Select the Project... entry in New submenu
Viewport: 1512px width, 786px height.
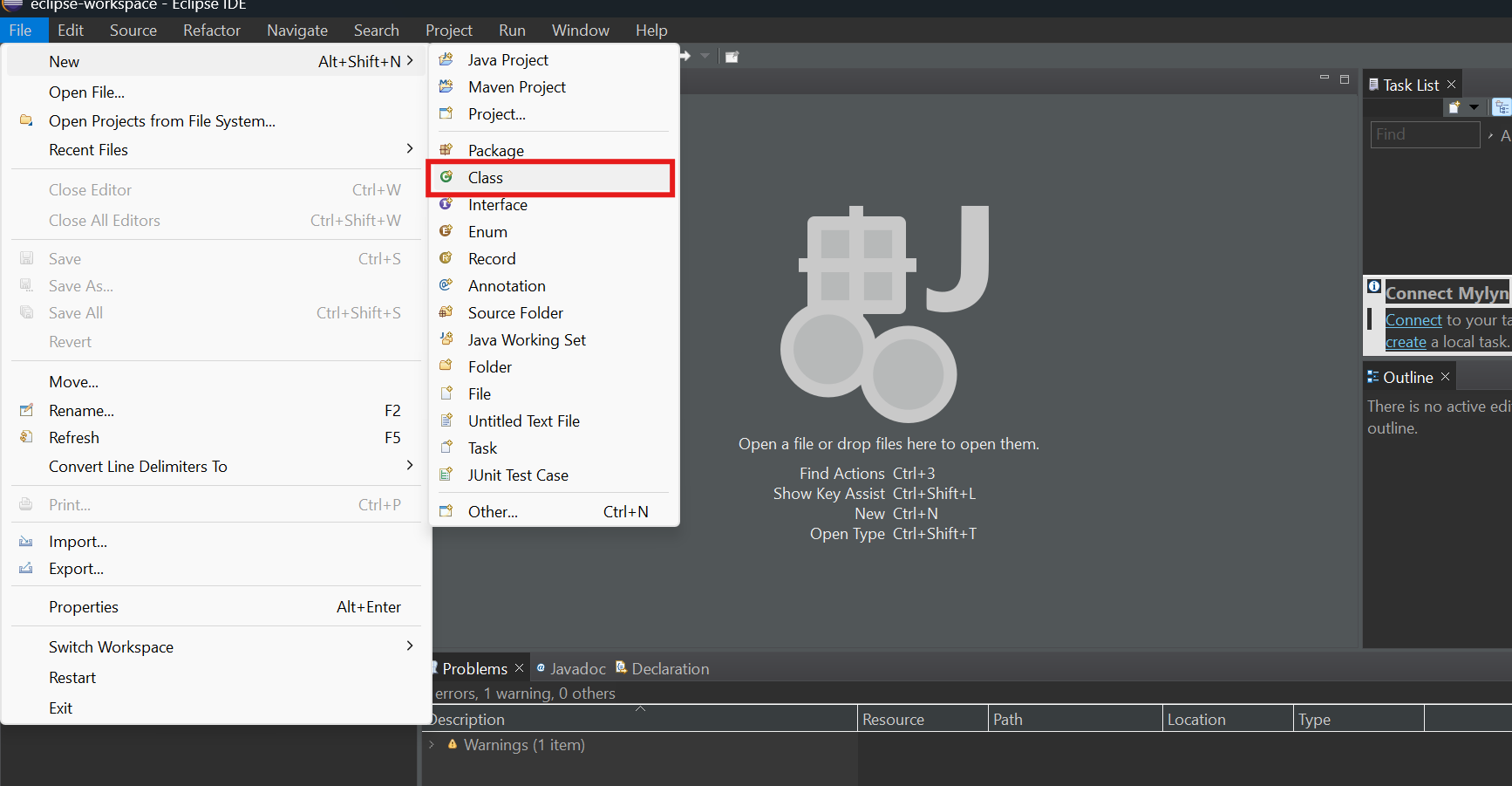pyautogui.click(x=553, y=114)
